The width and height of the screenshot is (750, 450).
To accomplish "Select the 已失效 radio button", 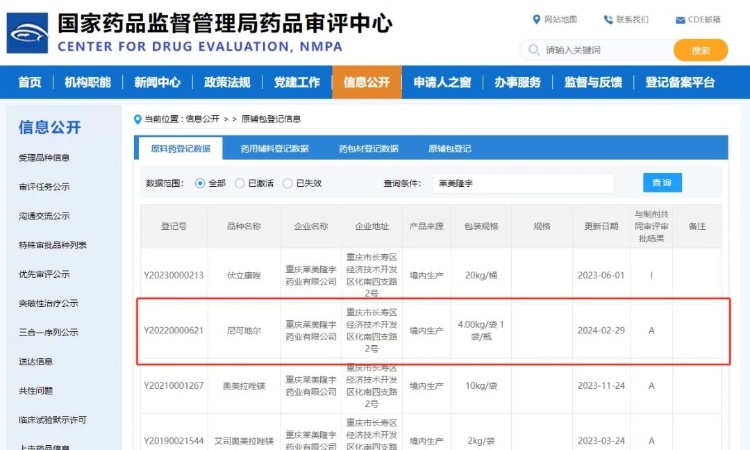I will (x=288, y=183).
